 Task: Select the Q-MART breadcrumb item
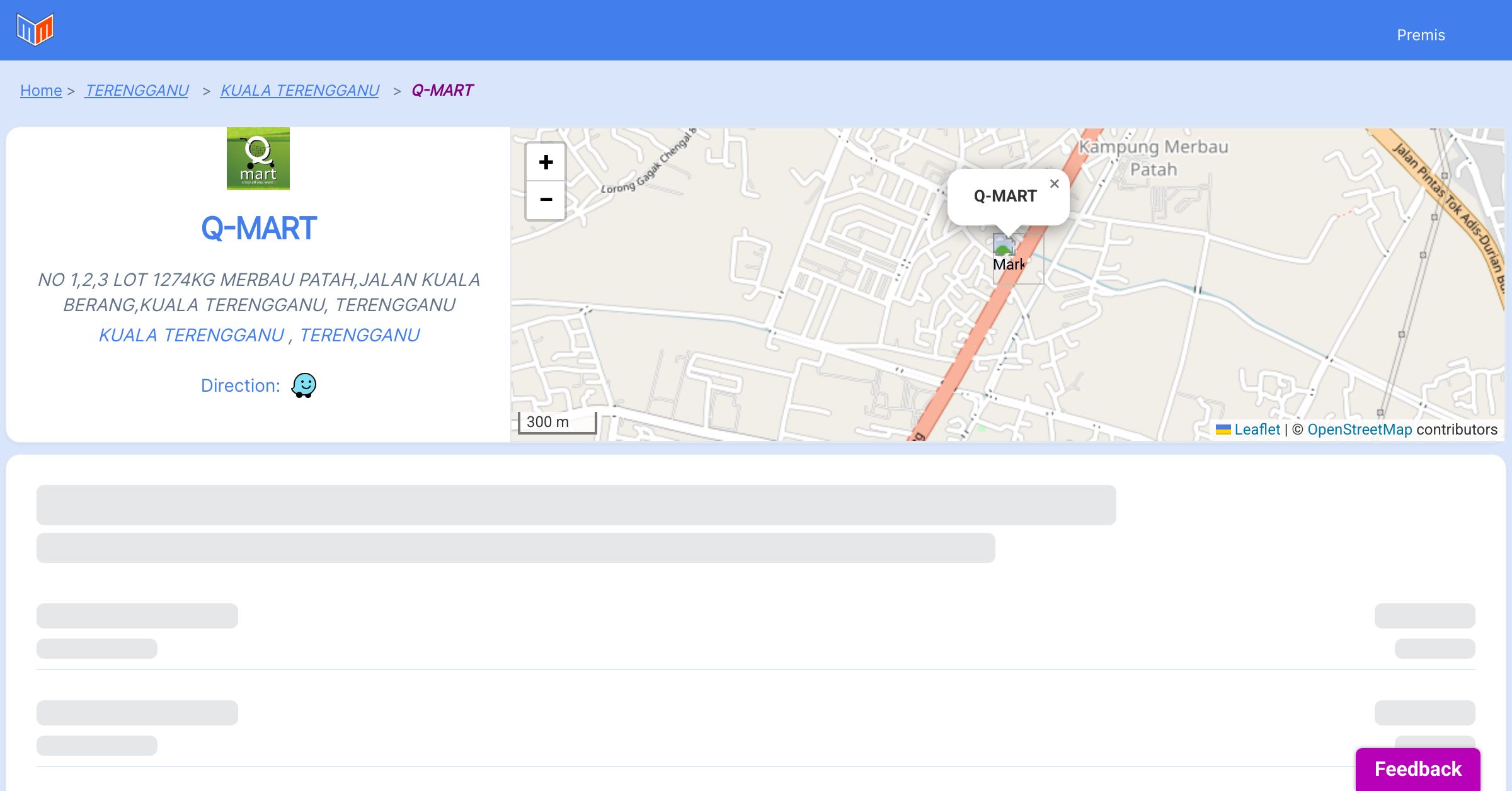click(442, 91)
